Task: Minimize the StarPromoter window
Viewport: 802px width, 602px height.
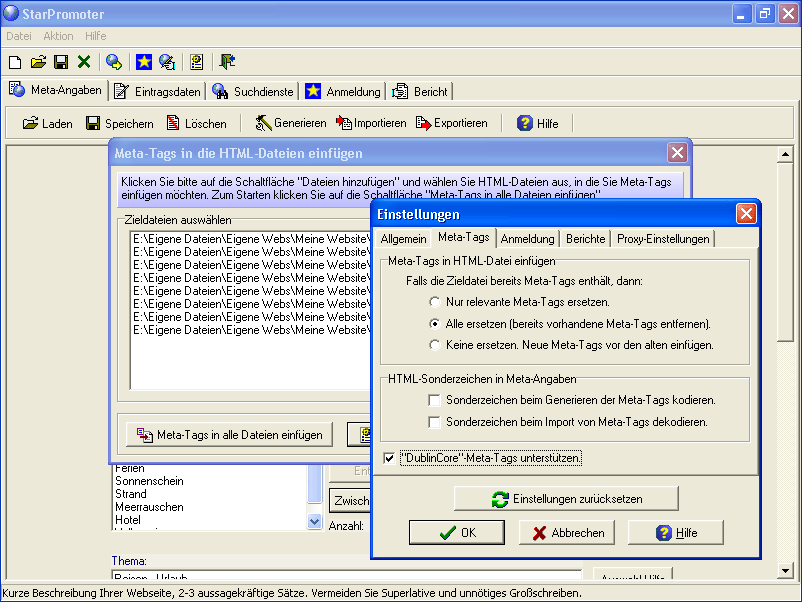Action: point(741,14)
